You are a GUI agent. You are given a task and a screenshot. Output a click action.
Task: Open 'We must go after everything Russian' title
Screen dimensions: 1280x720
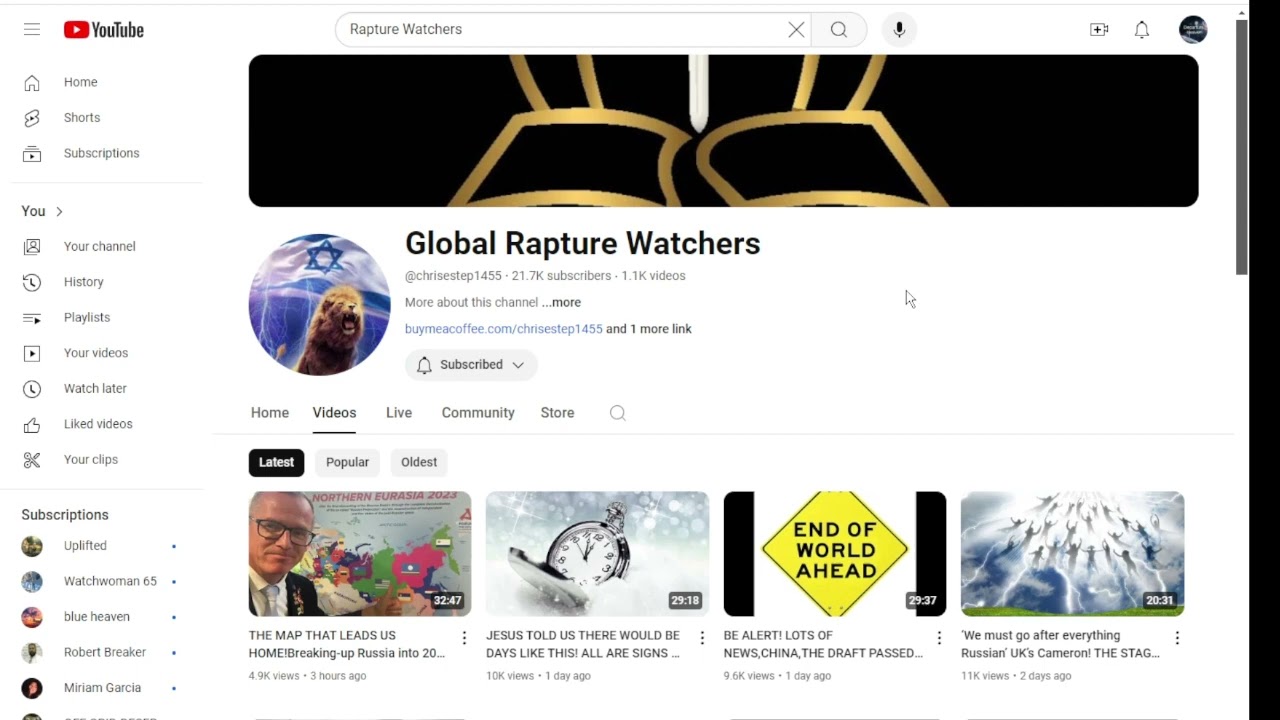coord(1061,644)
